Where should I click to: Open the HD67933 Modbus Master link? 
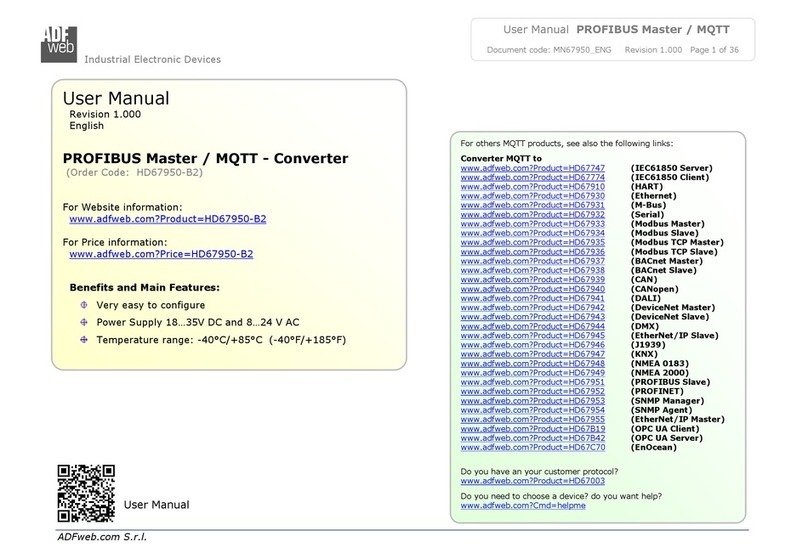[533, 224]
